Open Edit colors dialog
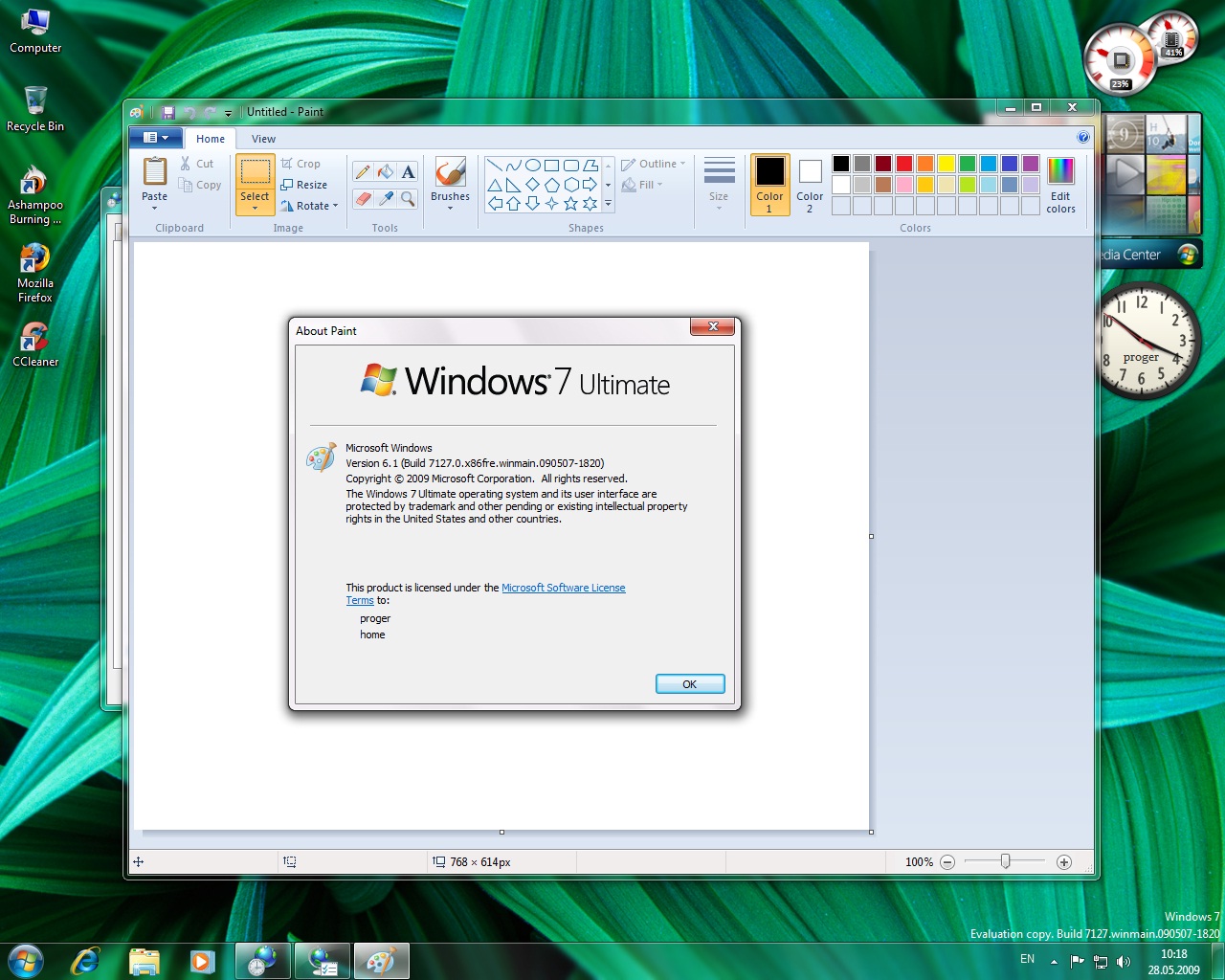 tap(1060, 185)
